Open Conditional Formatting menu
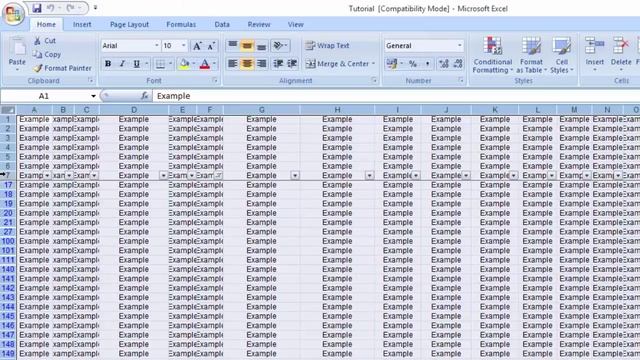This screenshot has width=640, height=360. (493, 55)
